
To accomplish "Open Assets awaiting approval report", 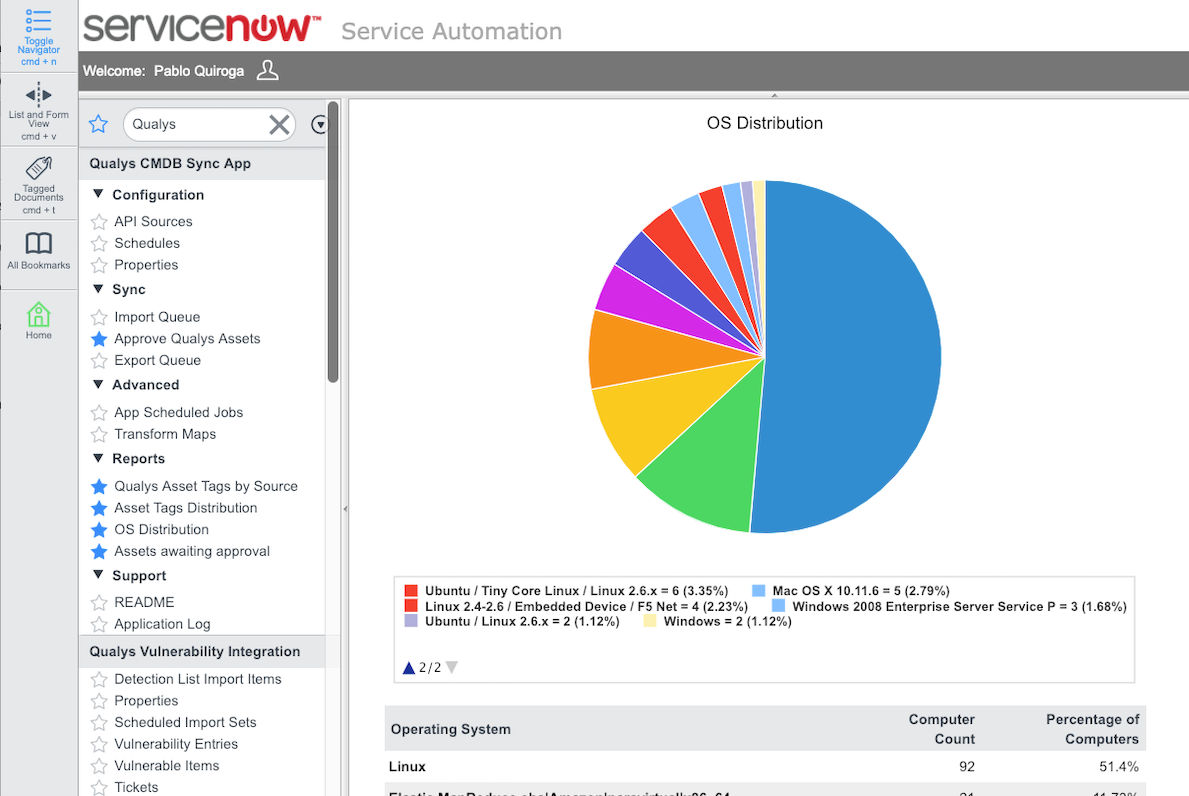I will [192, 552].
